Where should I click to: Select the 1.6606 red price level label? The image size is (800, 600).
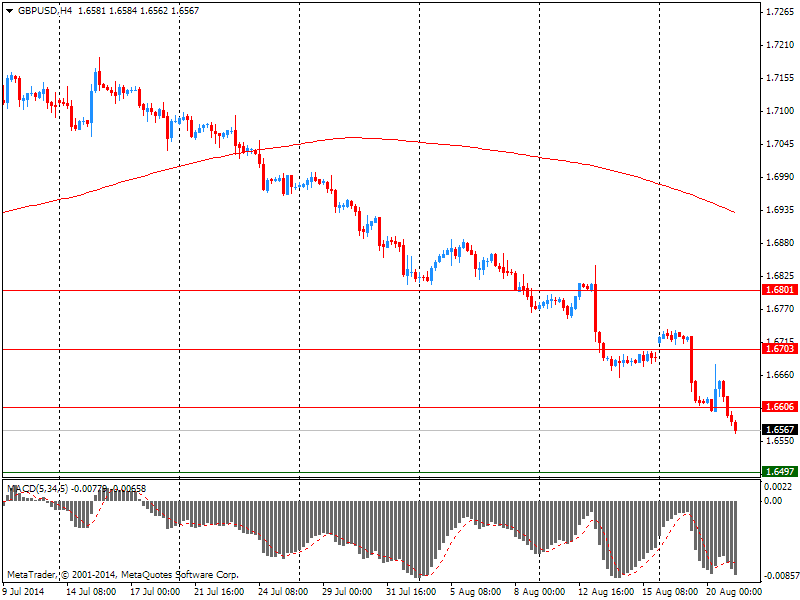[x=780, y=407]
